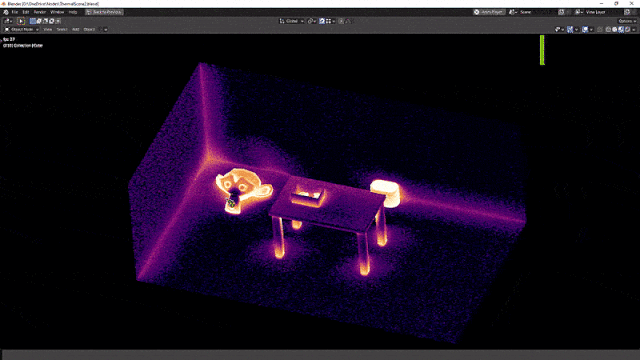Toggle proportional editing icon
The height and width of the screenshot is (360, 640).
click(x=341, y=21)
